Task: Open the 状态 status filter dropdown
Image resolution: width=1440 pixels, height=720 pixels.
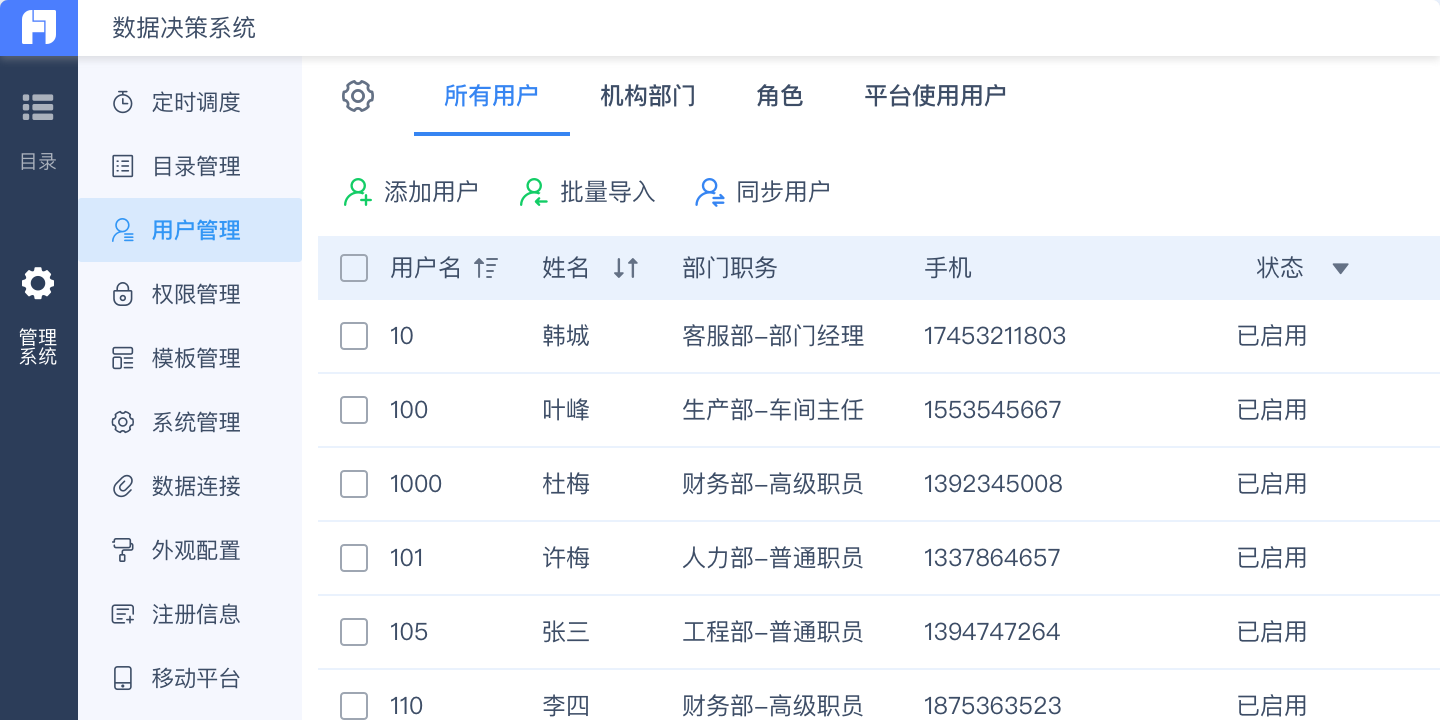Action: 1340,268
